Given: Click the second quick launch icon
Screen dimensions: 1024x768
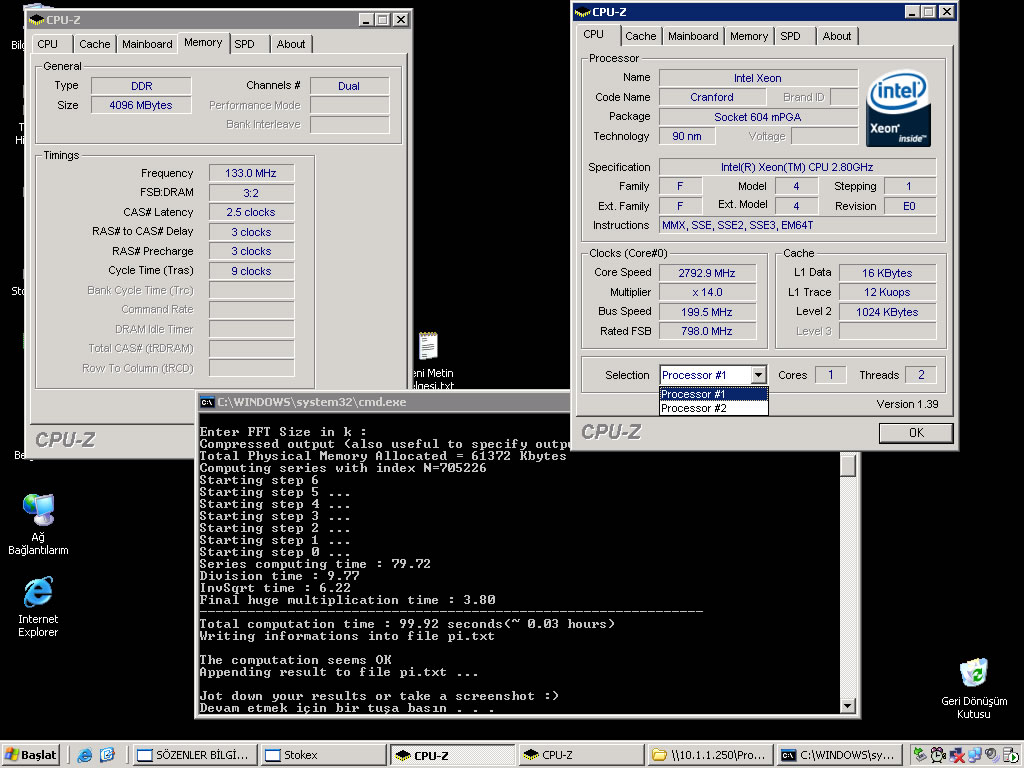Looking at the screenshot, I should click(x=107, y=755).
